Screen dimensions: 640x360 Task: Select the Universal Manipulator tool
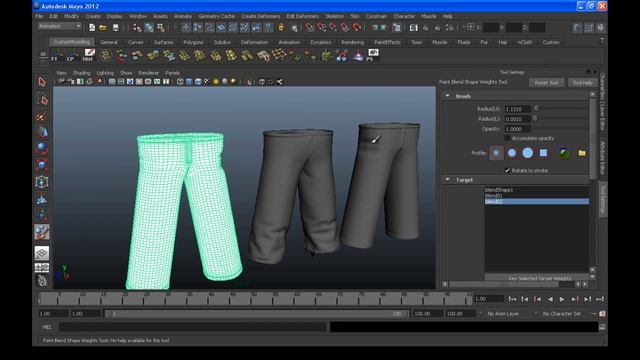tap(42, 182)
